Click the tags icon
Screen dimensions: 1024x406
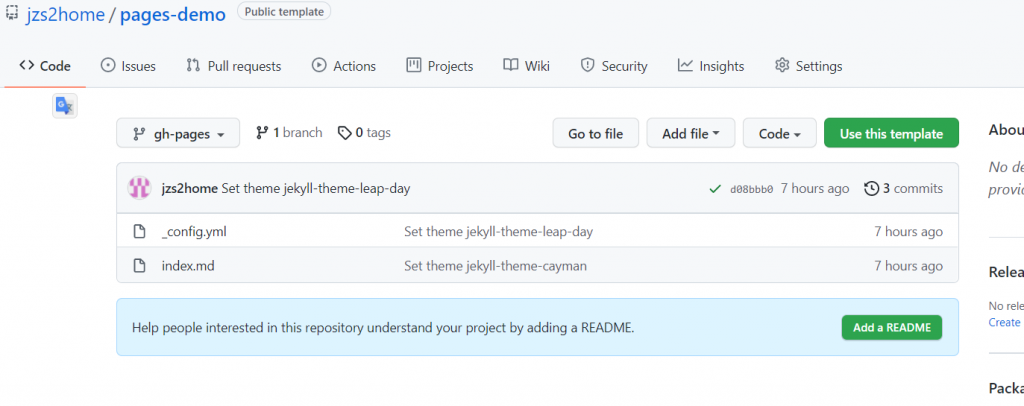point(344,133)
